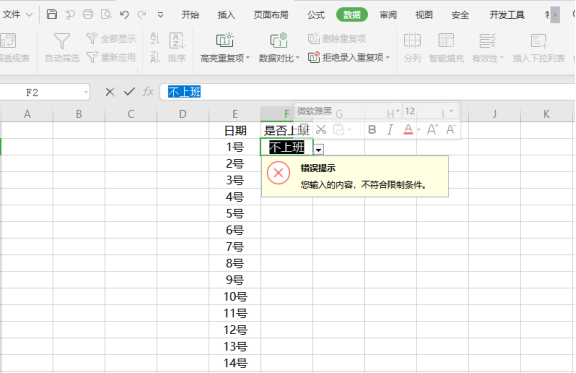Expand the 拒绝录入重复项 dropdown
Screen dimensions: 576x373
[x=388, y=58]
